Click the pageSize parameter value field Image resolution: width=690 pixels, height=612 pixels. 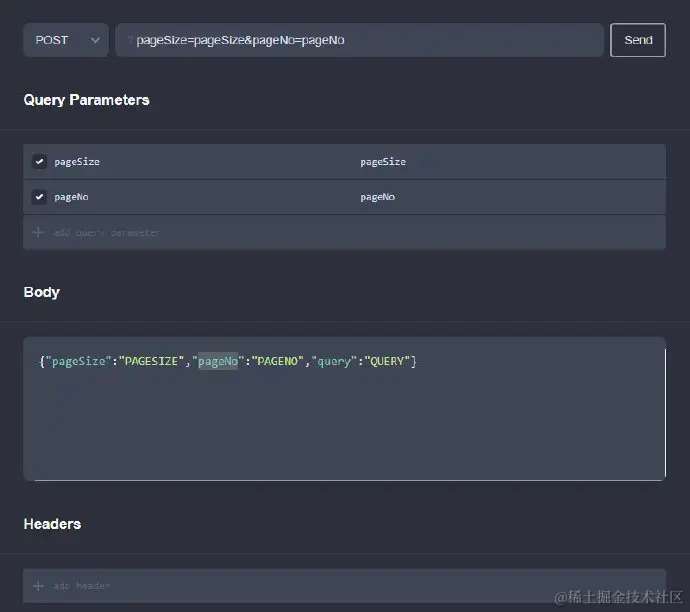point(383,162)
